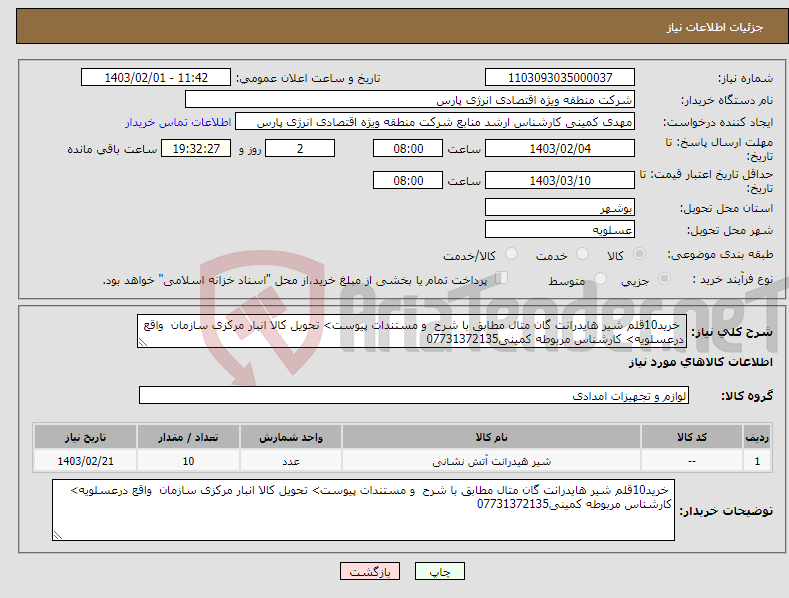789x598 pixels.
Task: Click the گروه کالا field لوازم و تجهیزات امدادی
Action: (414, 396)
